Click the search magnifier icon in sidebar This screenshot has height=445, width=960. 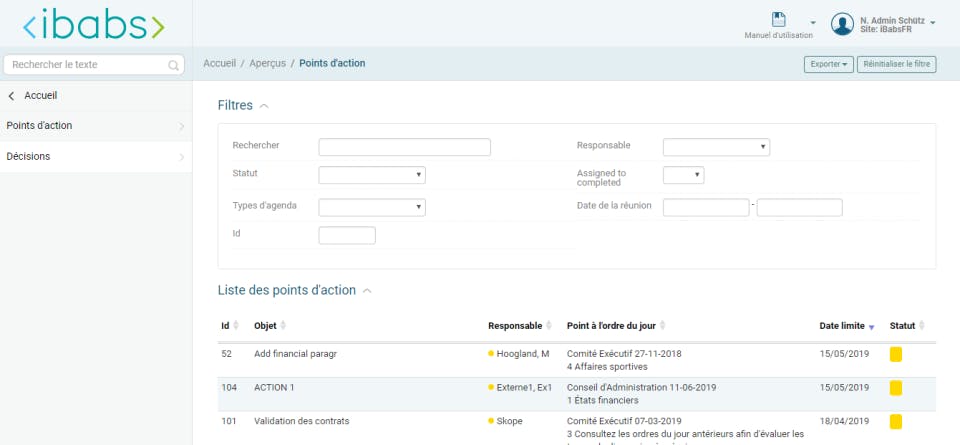pyautogui.click(x=174, y=66)
